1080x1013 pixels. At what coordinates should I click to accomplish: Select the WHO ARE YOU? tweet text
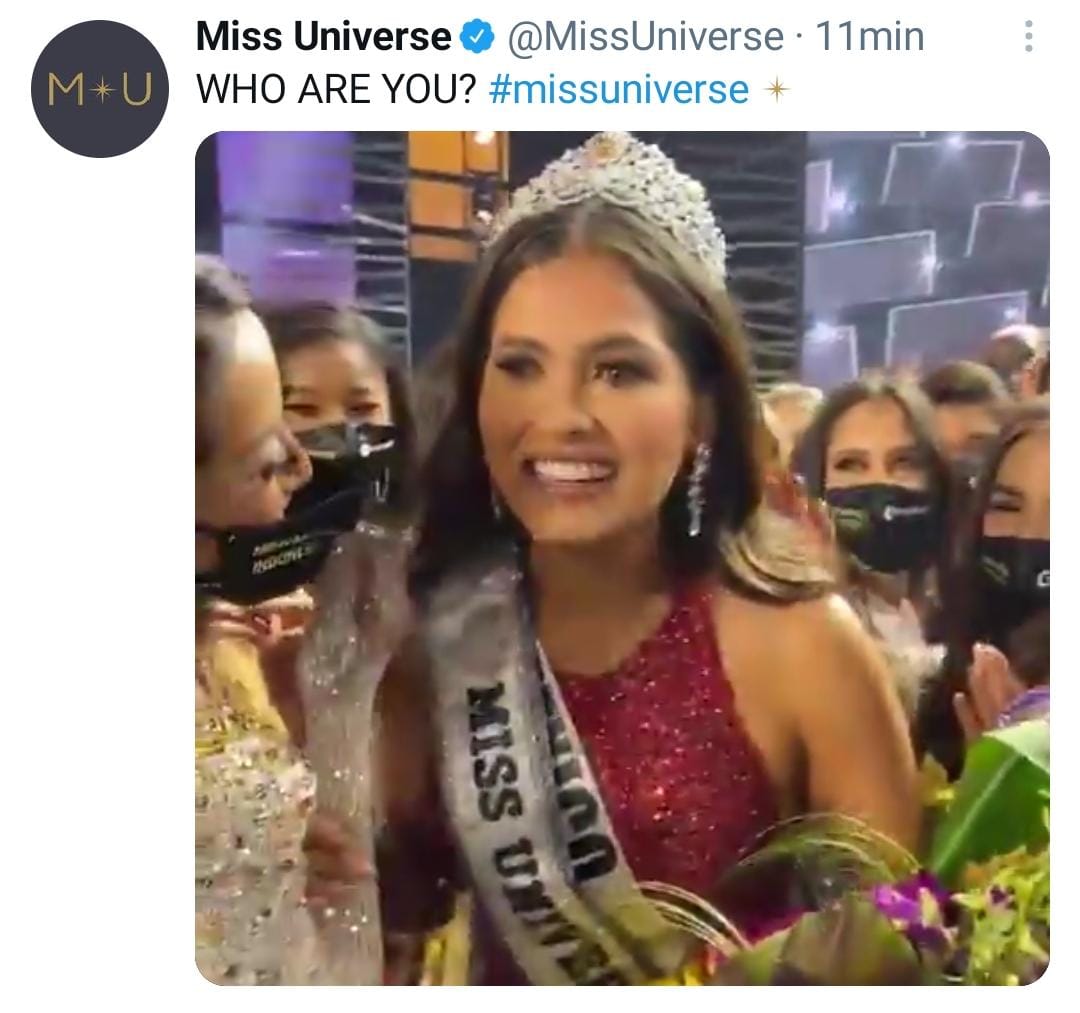336,90
